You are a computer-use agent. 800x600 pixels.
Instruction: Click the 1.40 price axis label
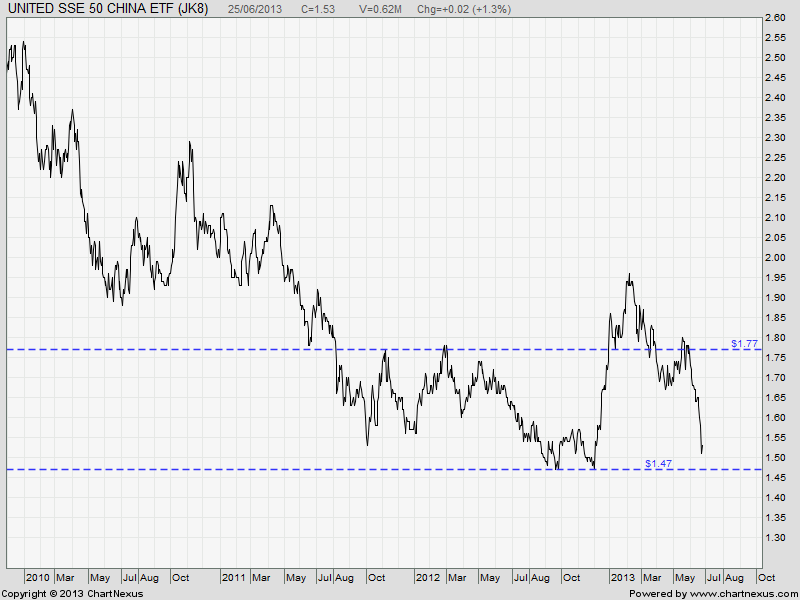point(775,497)
